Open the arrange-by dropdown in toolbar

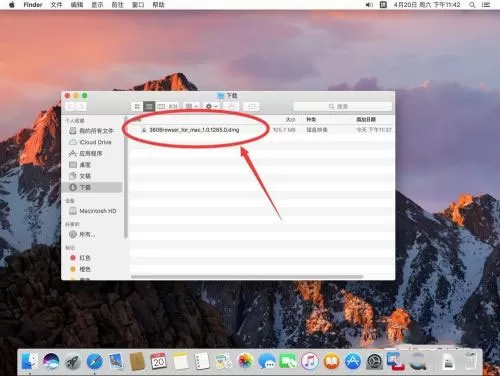click(x=191, y=106)
